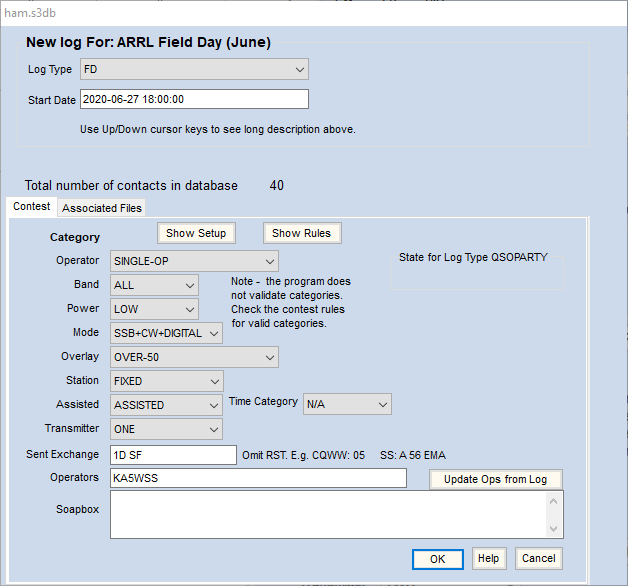628x586 pixels.
Task: Click the Sent Exchange field containing 1D SF
Action: pyautogui.click(x=173, y=455)
